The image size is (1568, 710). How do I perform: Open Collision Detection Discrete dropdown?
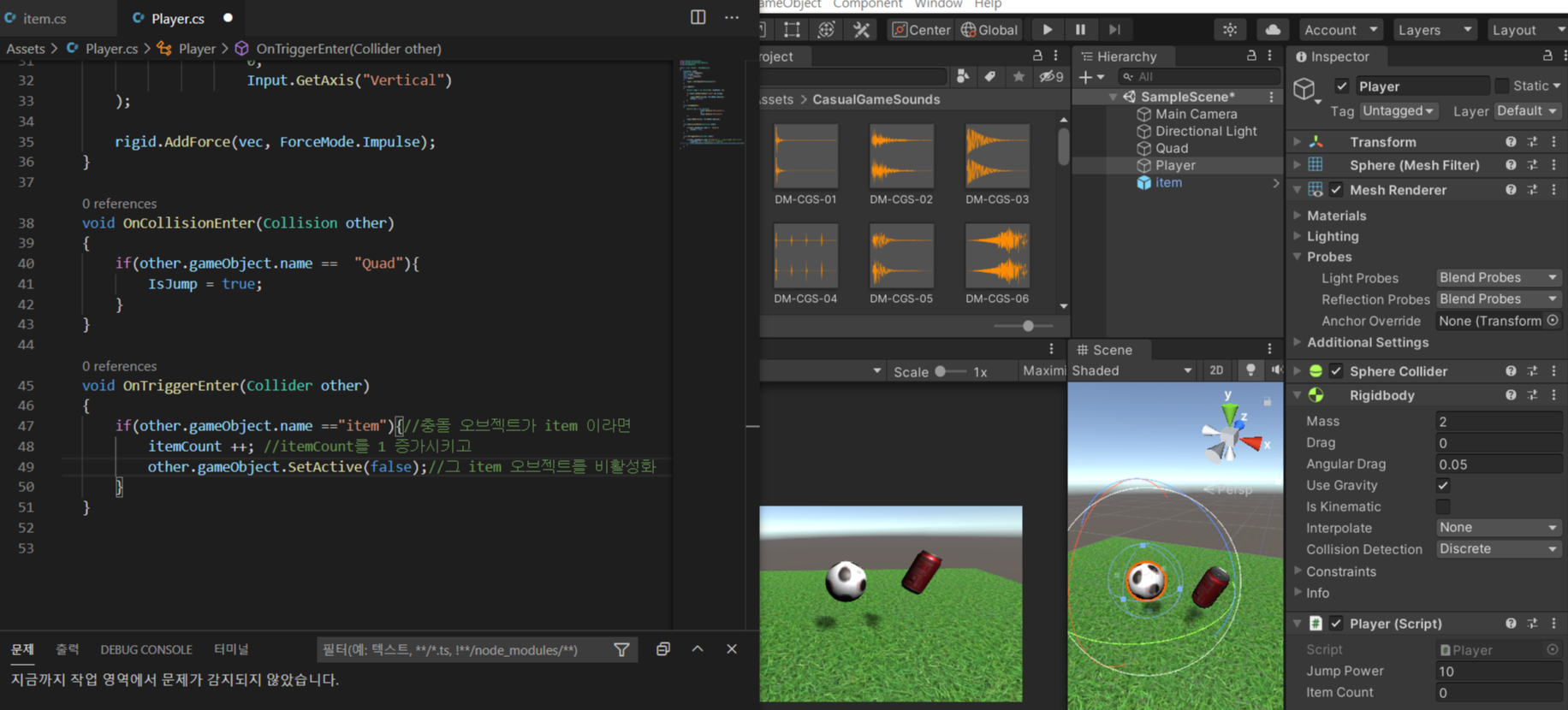tap(1499, 548)
